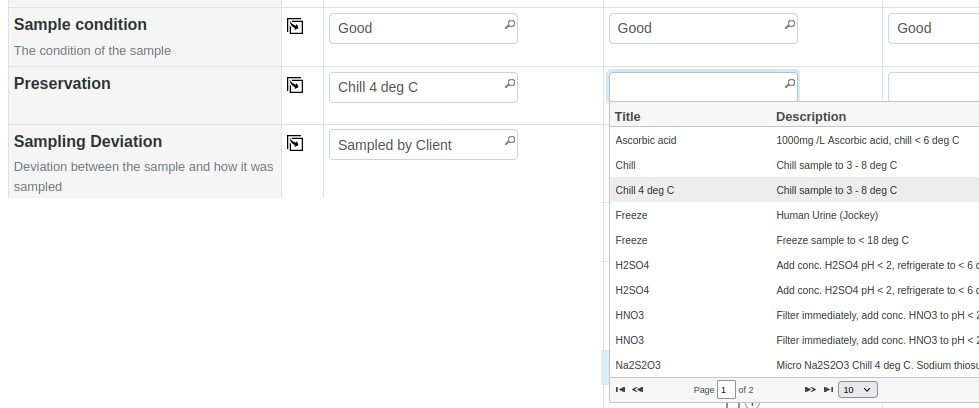
Task: Choose Na2S2O3 preservation option
Action: pyautogui.click(x=638, y=365)
